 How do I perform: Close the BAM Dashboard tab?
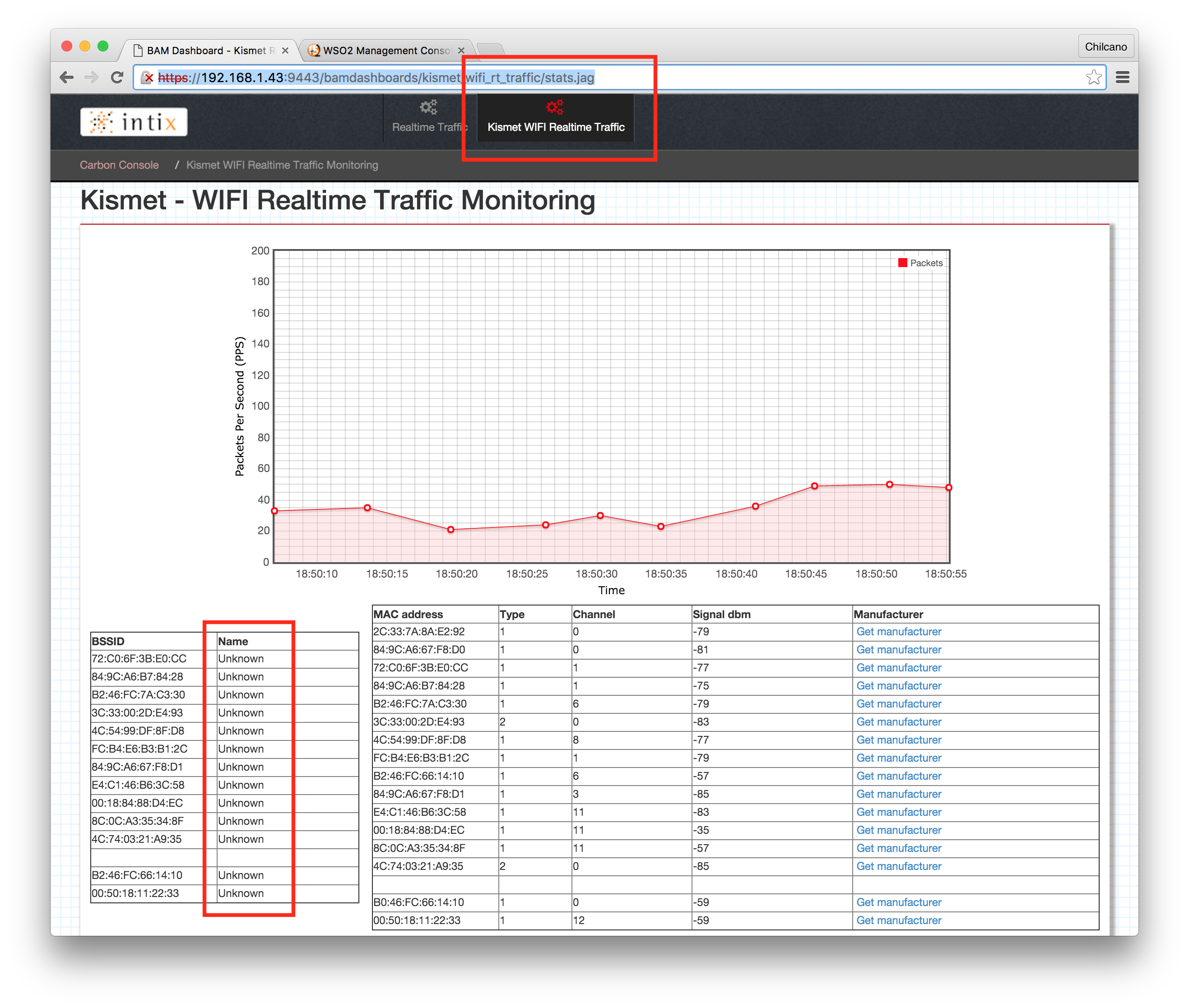coord(285,50)
